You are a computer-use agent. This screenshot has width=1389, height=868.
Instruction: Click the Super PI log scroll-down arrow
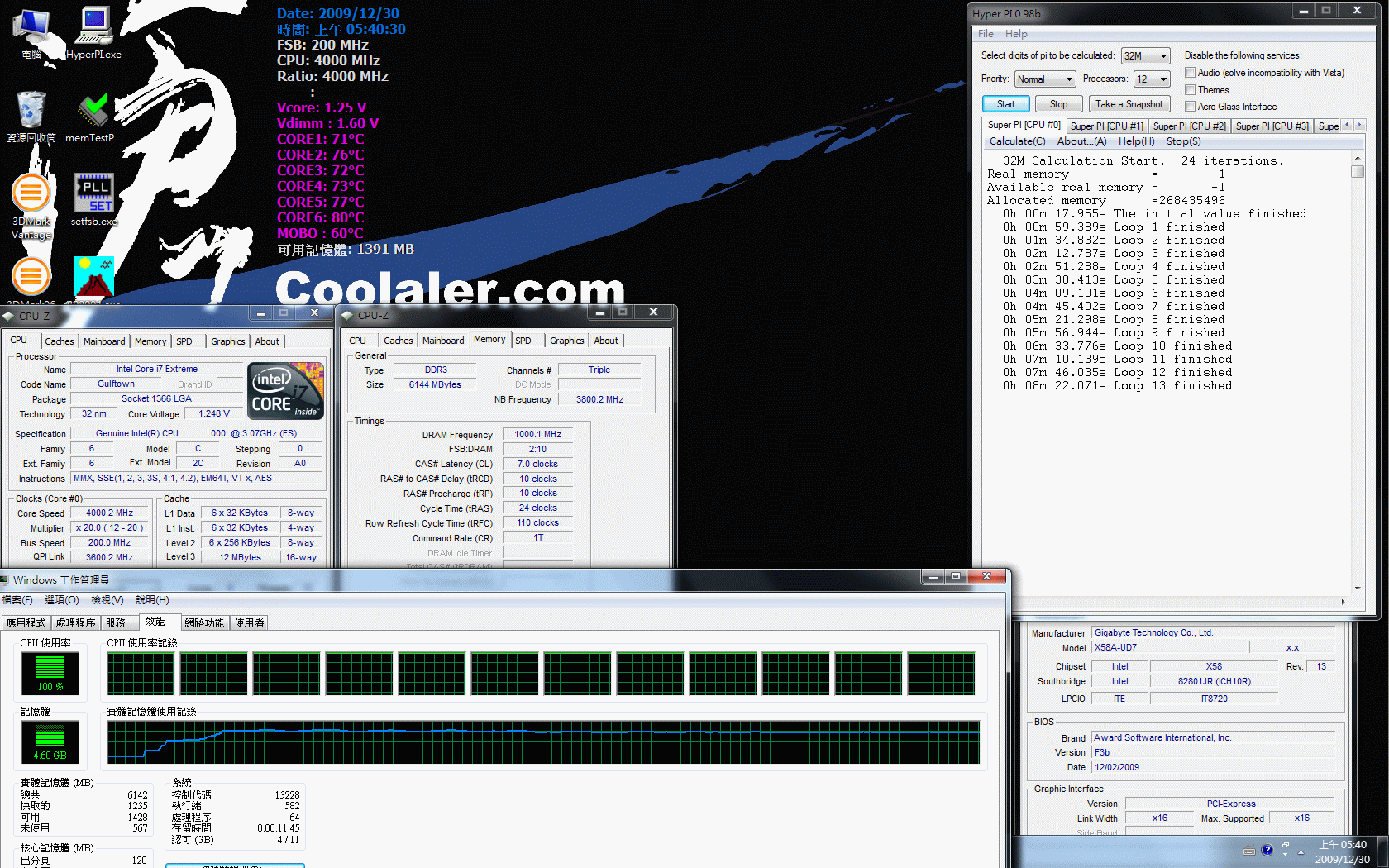(x=1357, y=588)
